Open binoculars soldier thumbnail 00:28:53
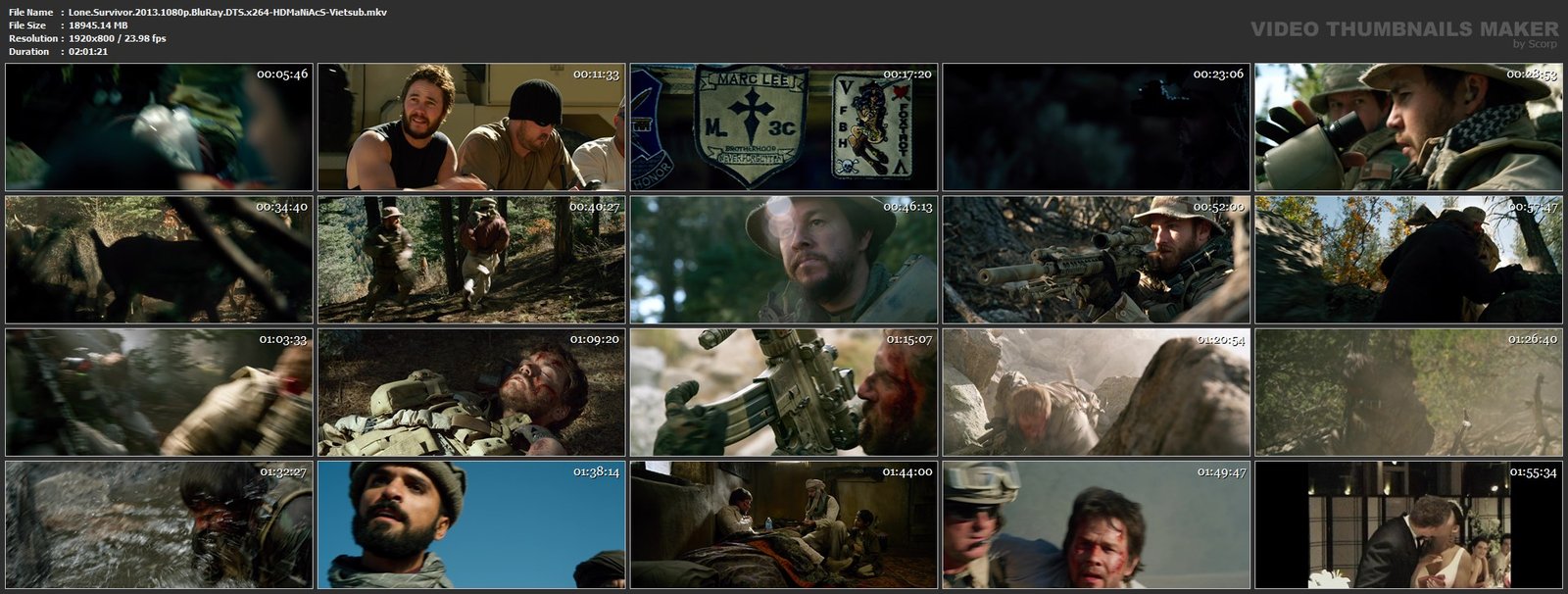Screen dimensions: 1568x594 [1409, 127]
